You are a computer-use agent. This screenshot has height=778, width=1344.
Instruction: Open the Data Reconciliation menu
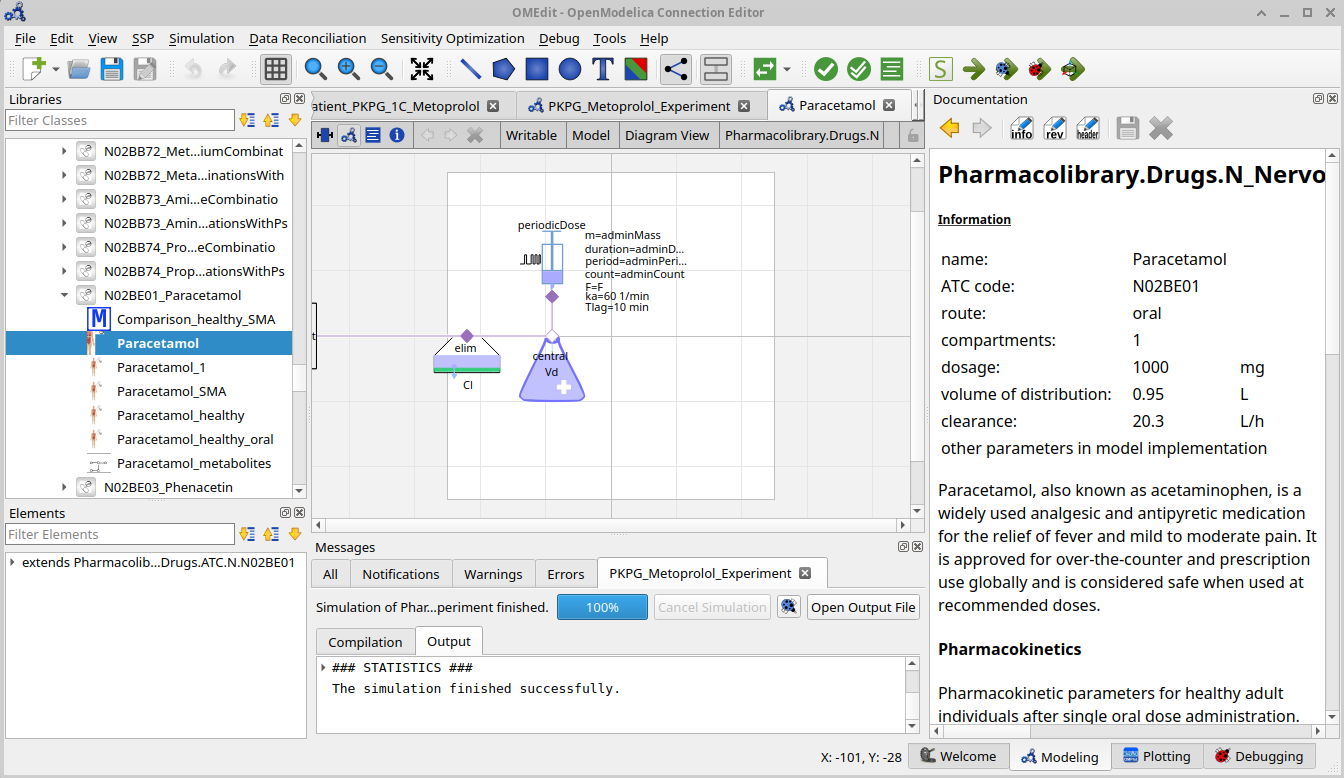[308, 38]
